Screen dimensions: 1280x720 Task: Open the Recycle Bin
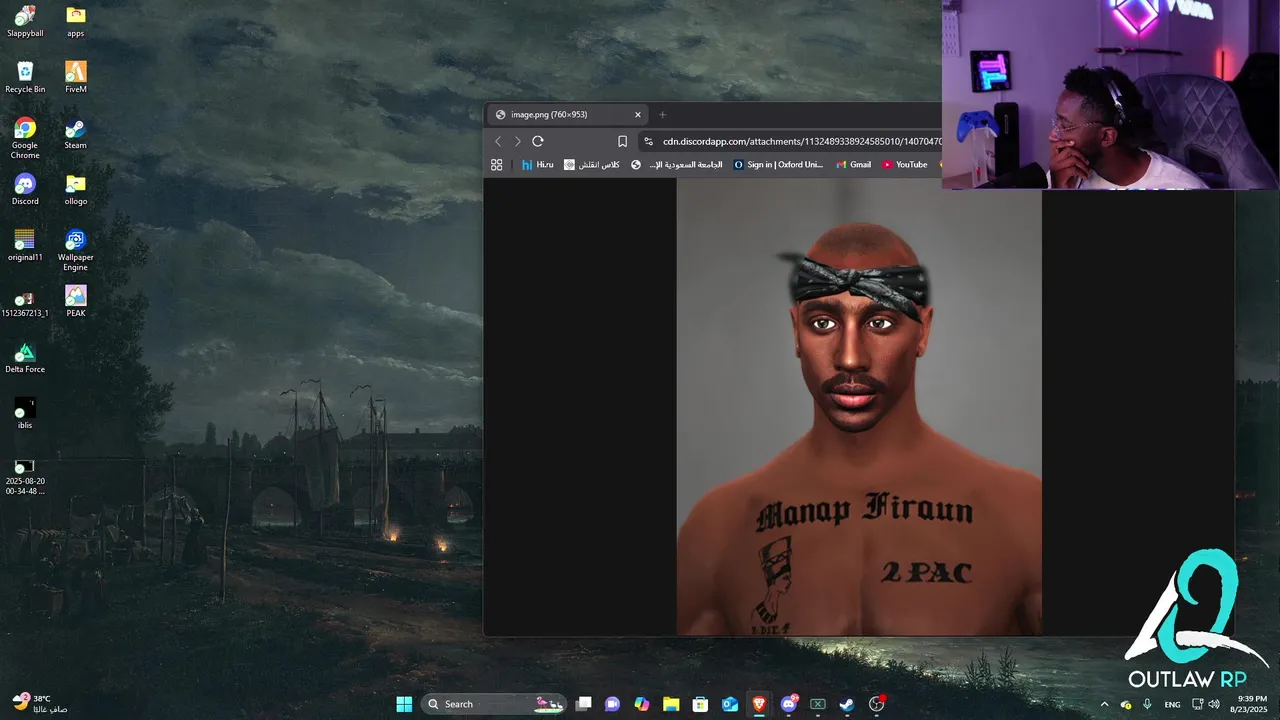click(x=25, y=77)
